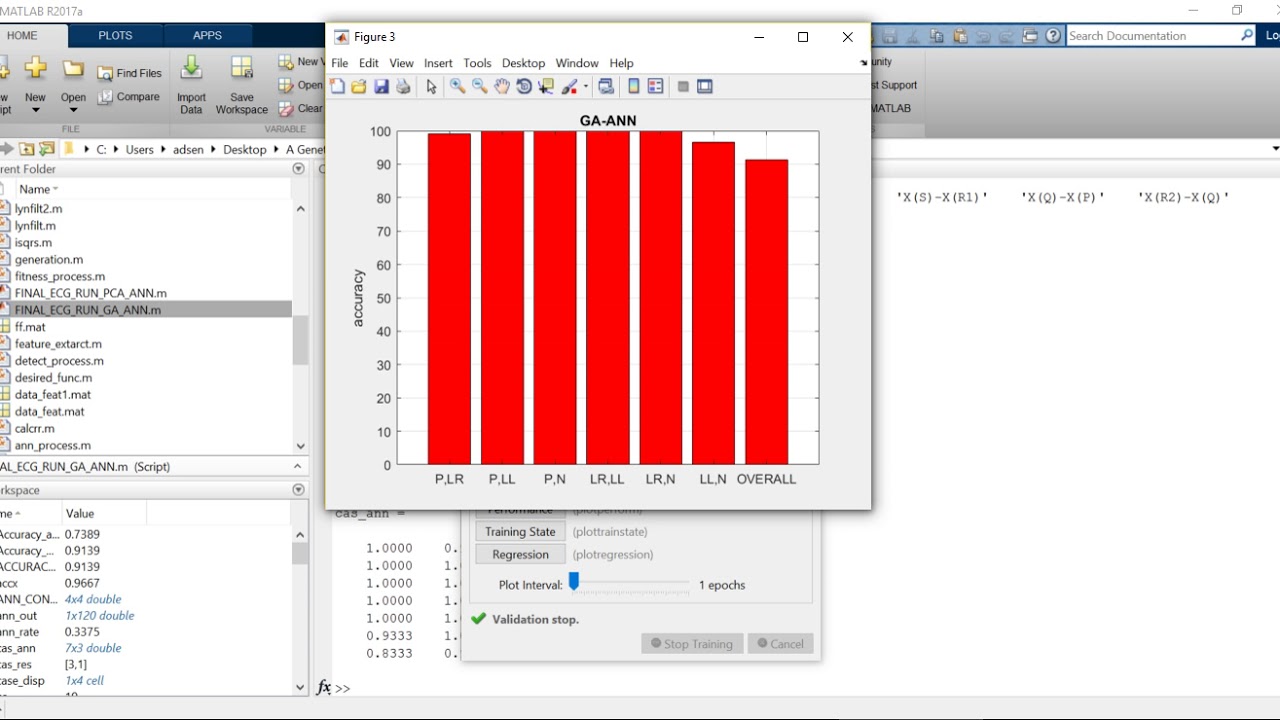This screenshot has height=720, width=1280.
Task: Open the Help menu in Figure 3
Action: [621, 63]
